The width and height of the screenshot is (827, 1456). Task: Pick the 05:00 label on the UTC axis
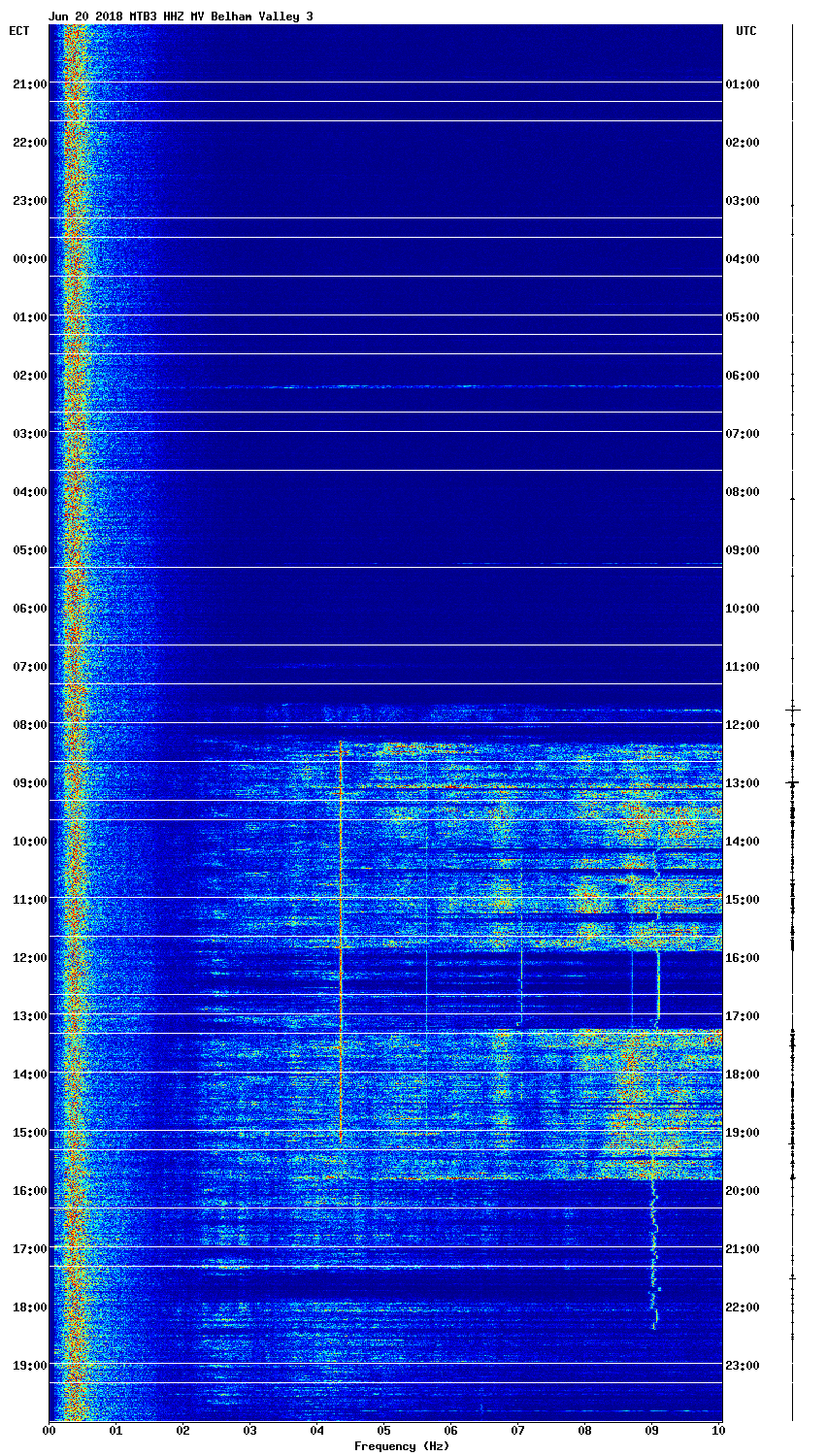pos(743,317)
